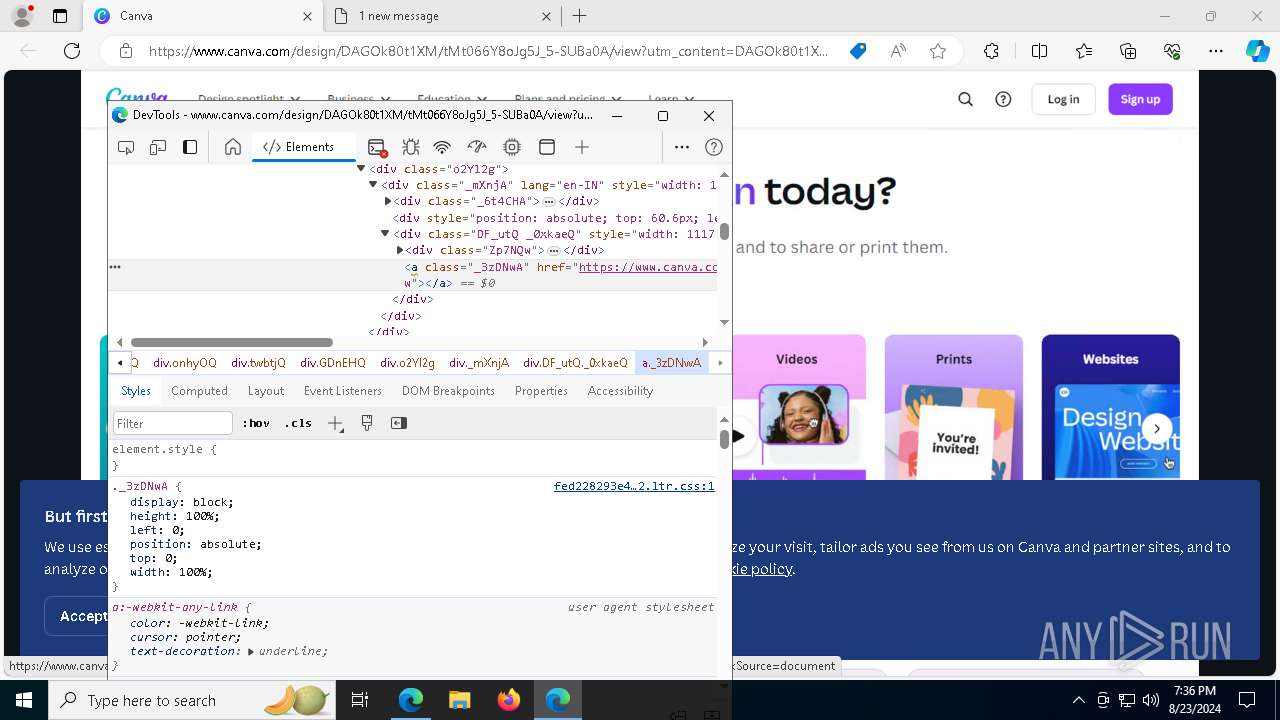Open the Properties pane tab
The height and width of the screenshot is (720, 1280).
coord(541,391)
